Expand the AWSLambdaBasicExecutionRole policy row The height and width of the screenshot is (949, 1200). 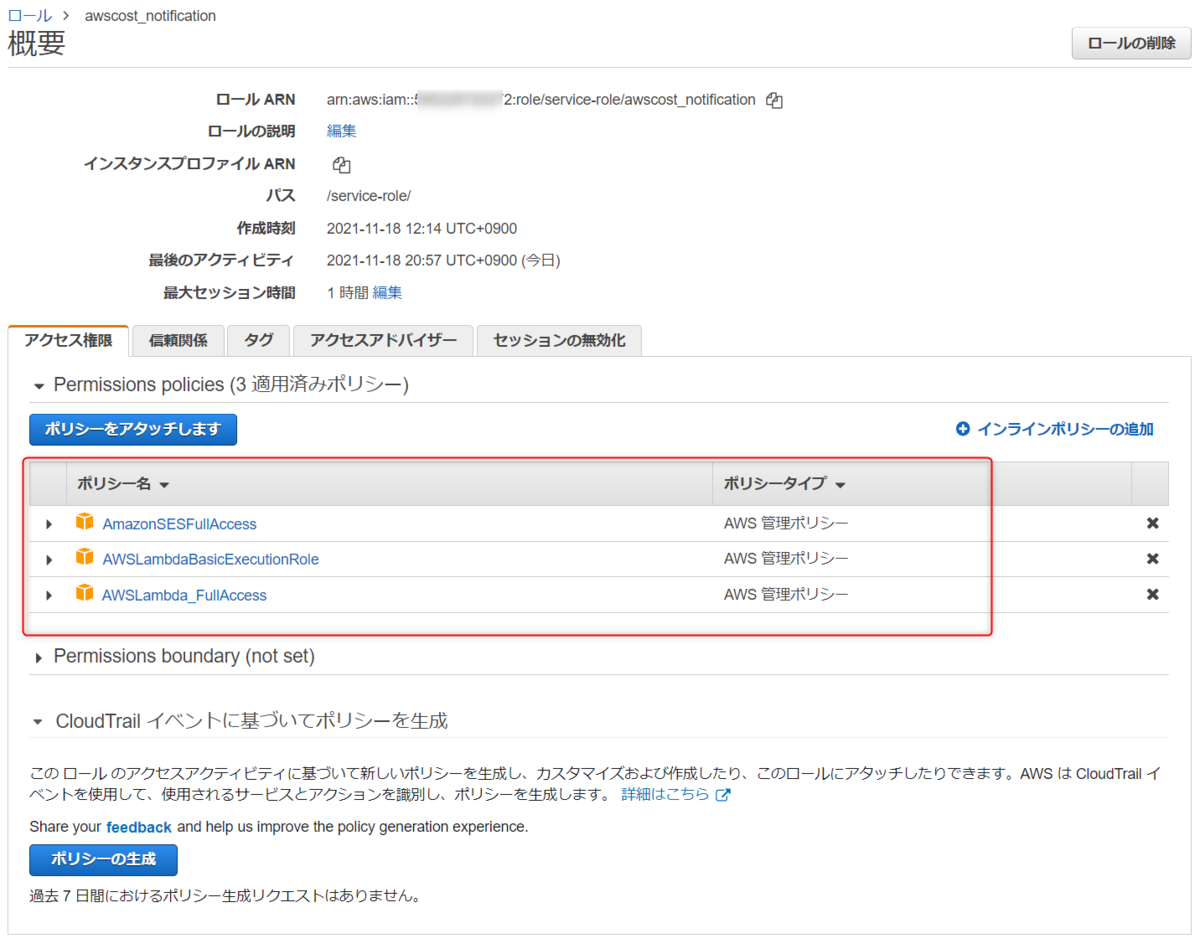48,559
